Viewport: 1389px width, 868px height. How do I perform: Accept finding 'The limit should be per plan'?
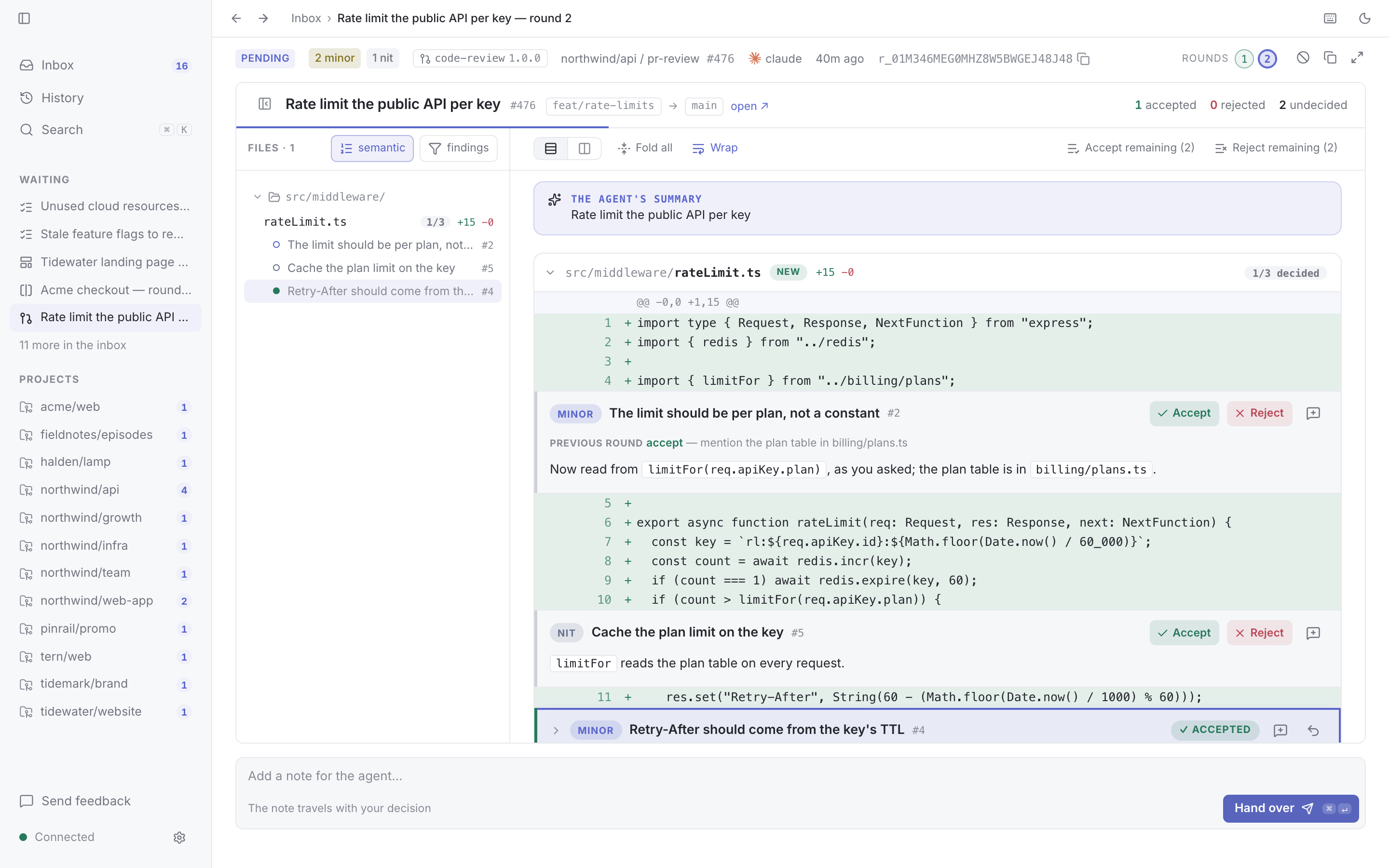coord(1184,413)
